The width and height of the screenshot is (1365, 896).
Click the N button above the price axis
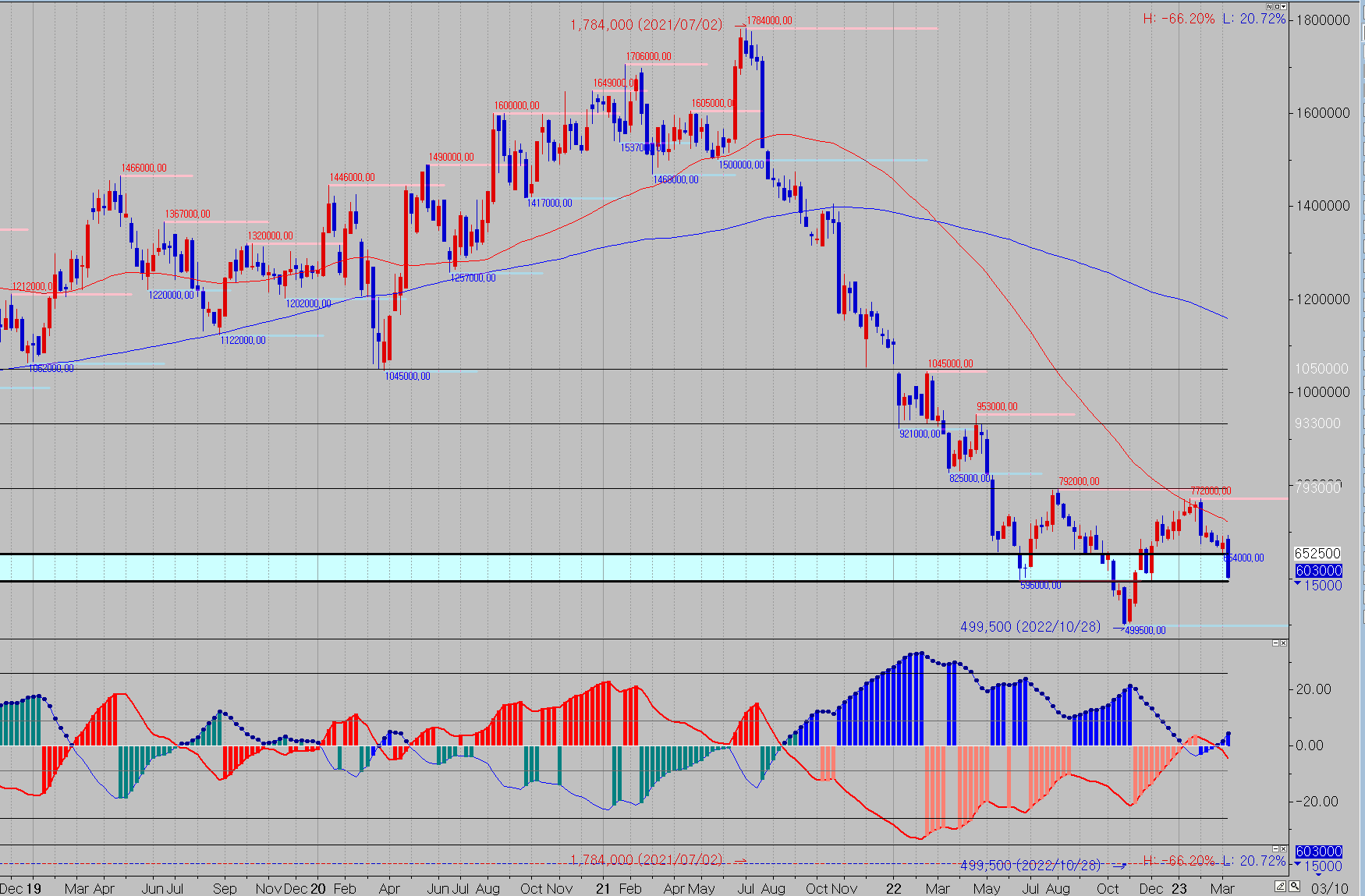pos(1270,6)
